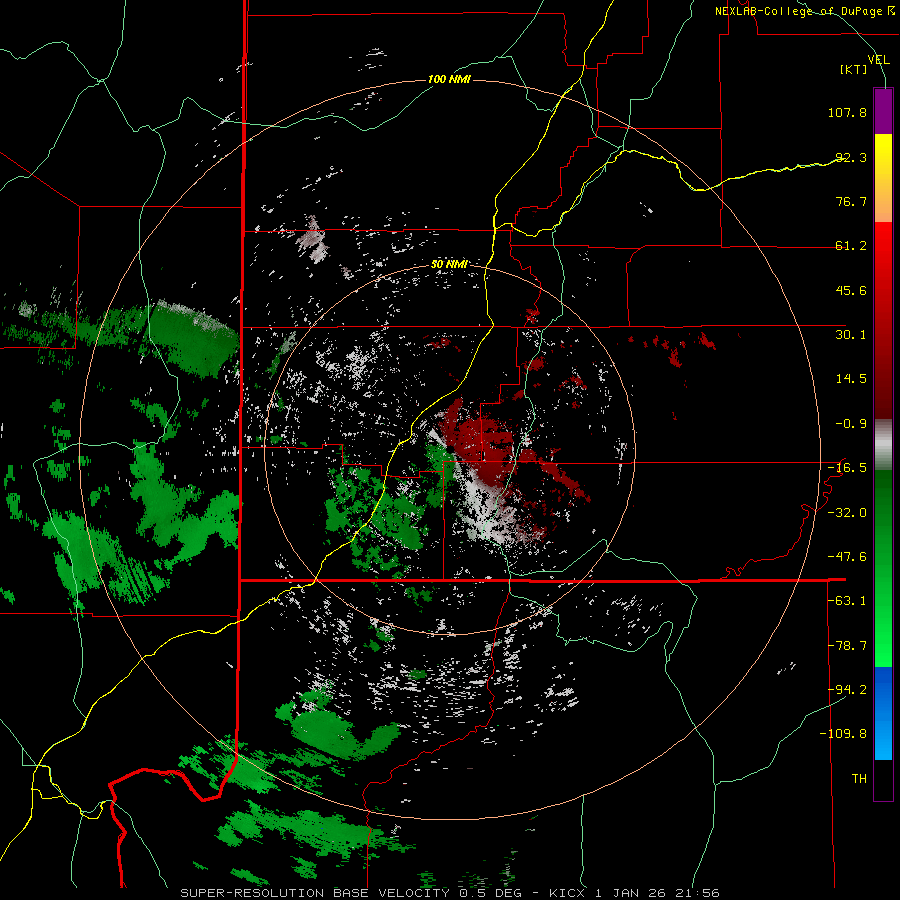
Task: Click the -94.2 velocity scale value
Action: pyautogui.click(x=847, y=690)
